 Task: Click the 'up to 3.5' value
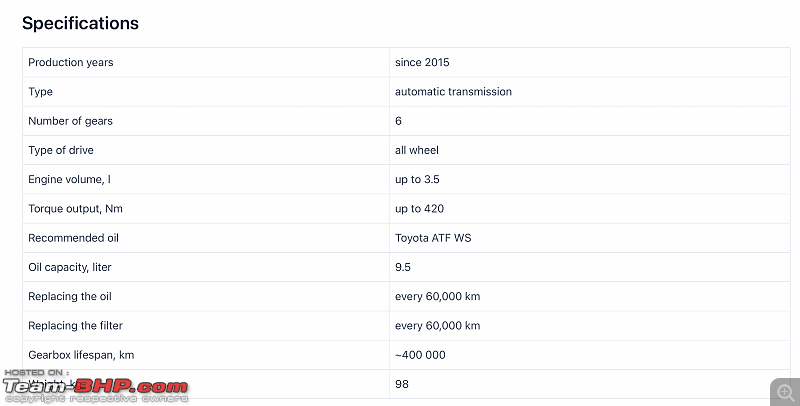[417, 180]
